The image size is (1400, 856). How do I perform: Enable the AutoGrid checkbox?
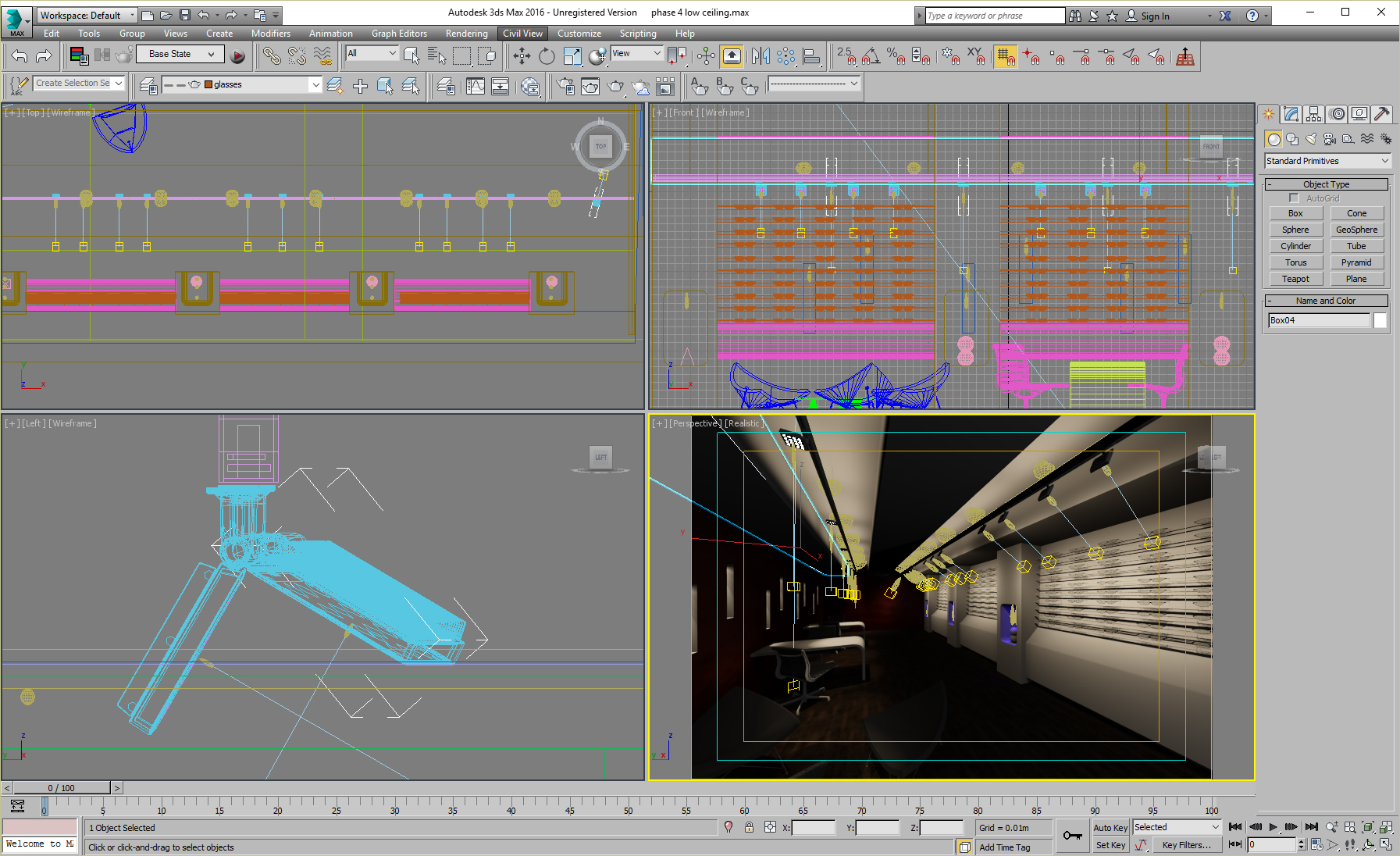[x=1294, y=198]
